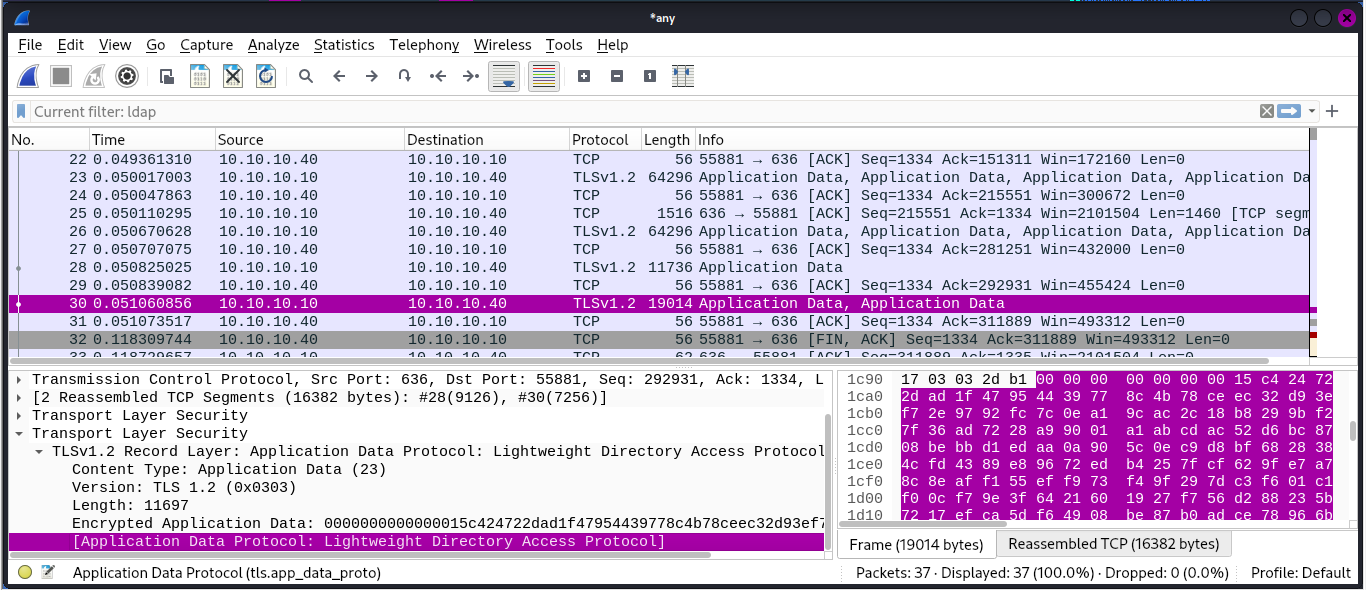Apply the filter with the blue arrow
The width and height of the screenshot is (1366, 590).
coord(1288,111)
